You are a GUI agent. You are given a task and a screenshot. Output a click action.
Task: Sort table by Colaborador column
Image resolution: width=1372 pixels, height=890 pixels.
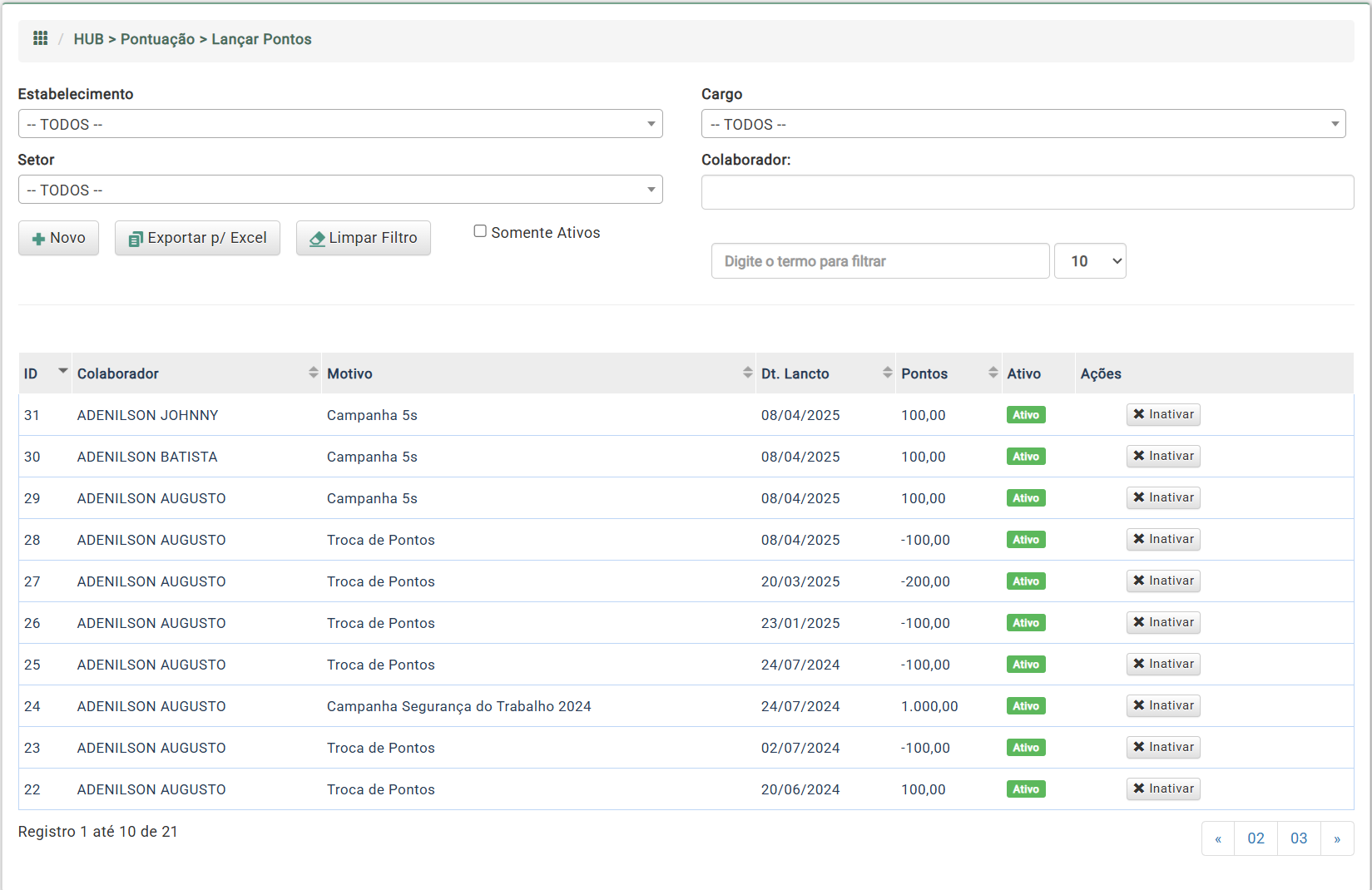tap(197, 373)
